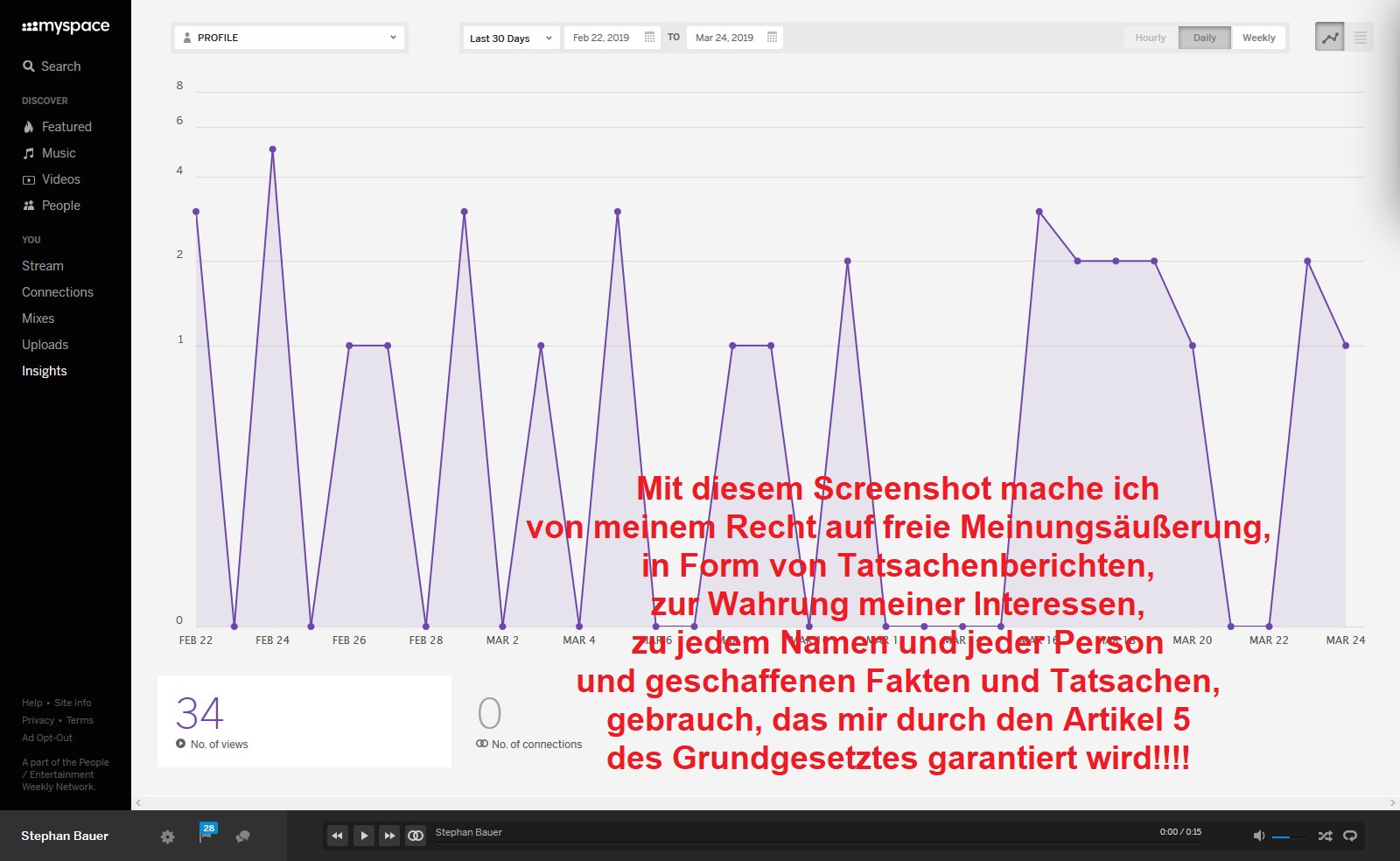Open the Music section

(59, 153)
